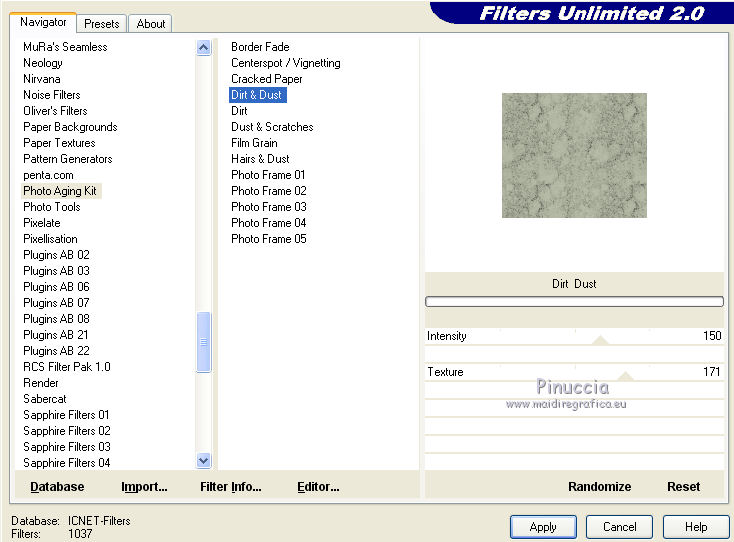
Task: Open the About tab
Action: click(x=151, y=24)
